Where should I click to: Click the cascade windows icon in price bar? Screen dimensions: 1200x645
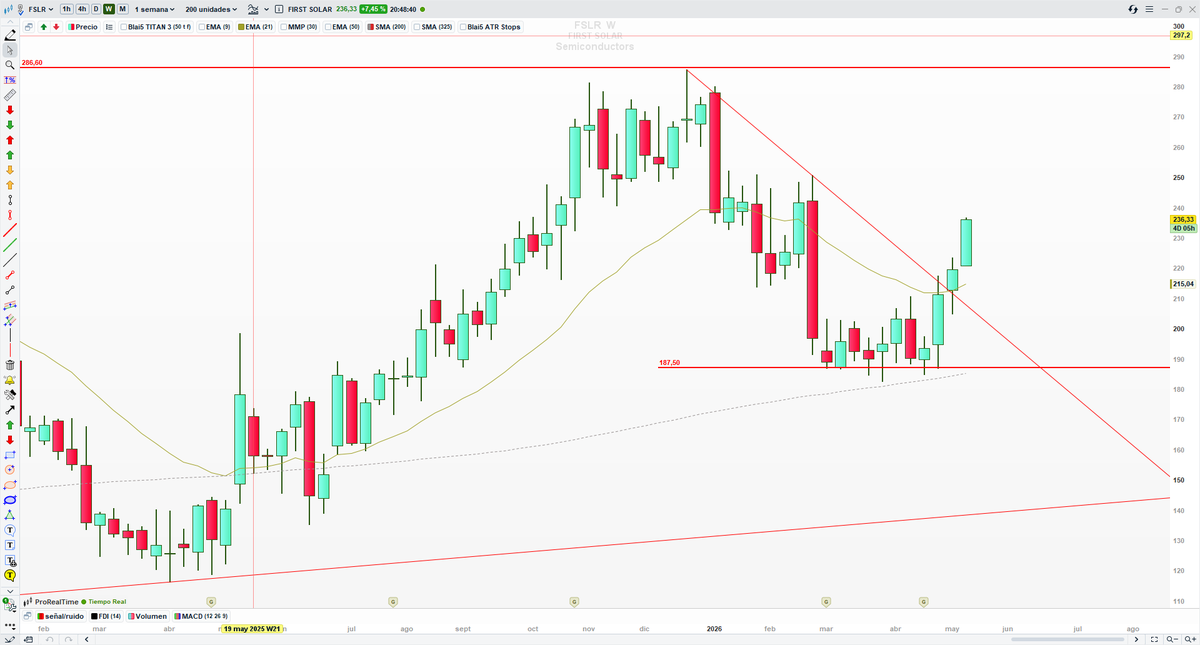(28, 27)
